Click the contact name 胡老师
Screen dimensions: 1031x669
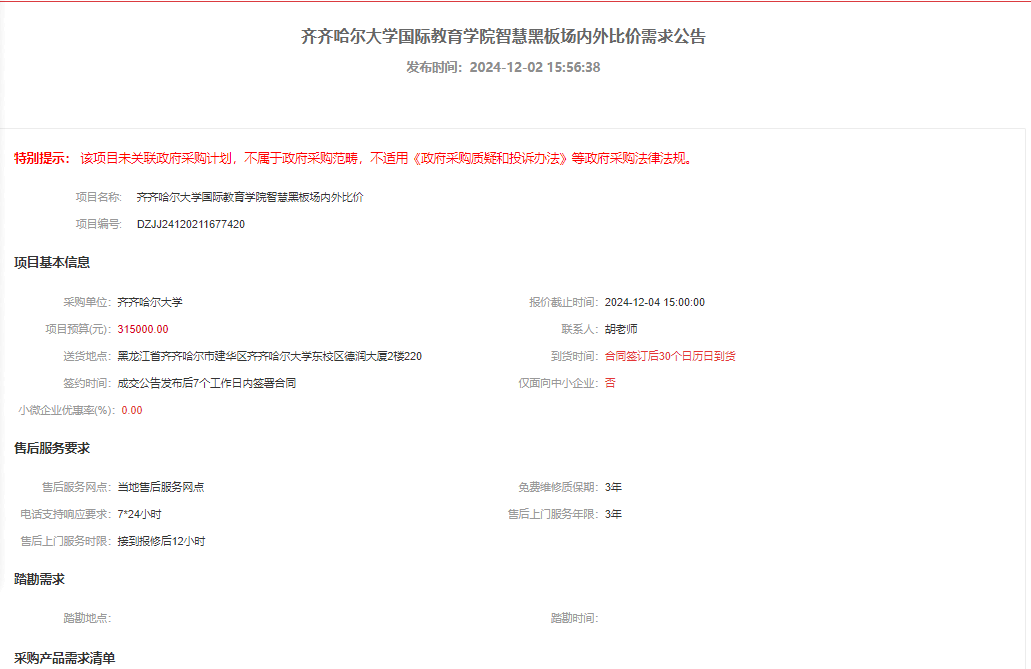pyautogui.click(x=621, y=329)
